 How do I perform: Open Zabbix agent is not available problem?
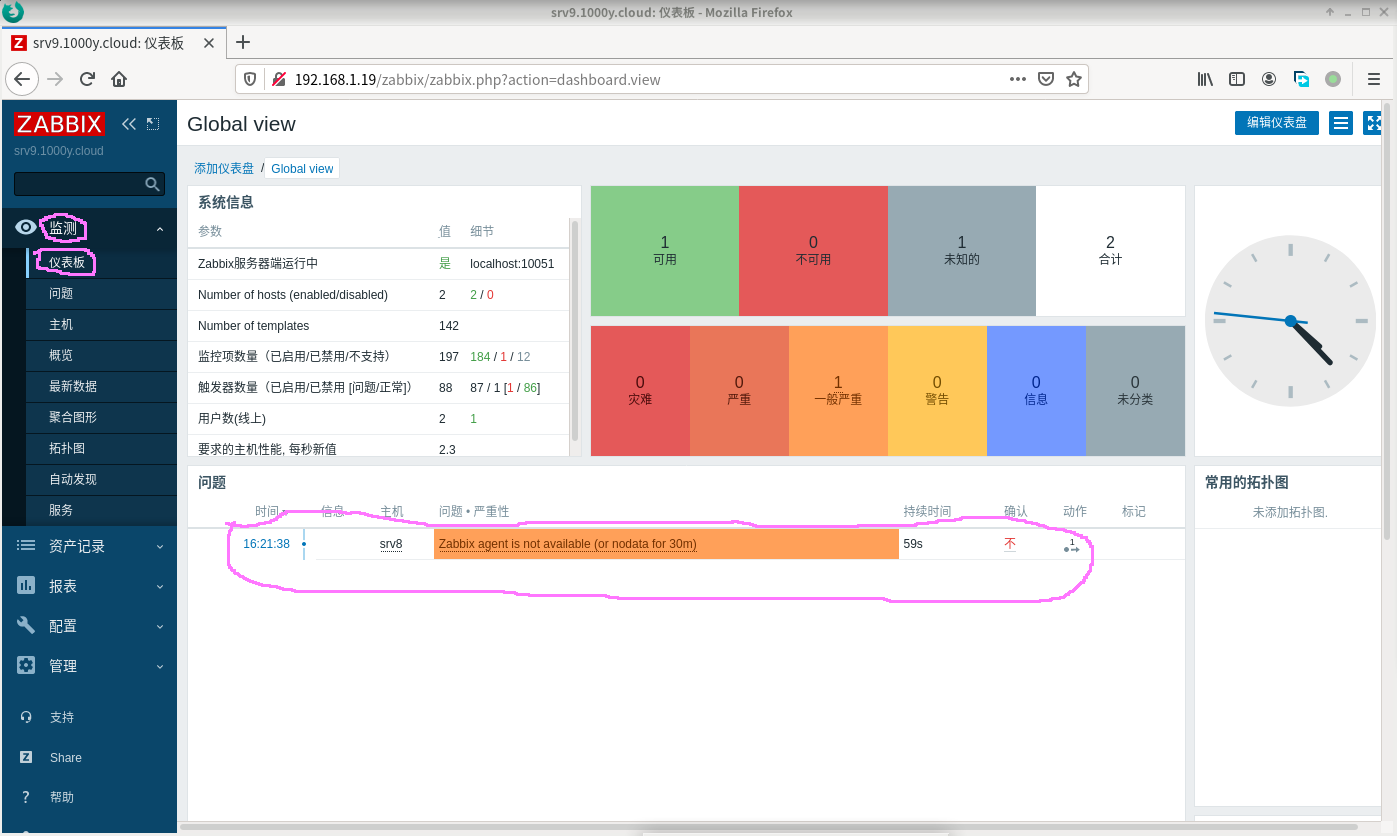[x=568, y=544]
